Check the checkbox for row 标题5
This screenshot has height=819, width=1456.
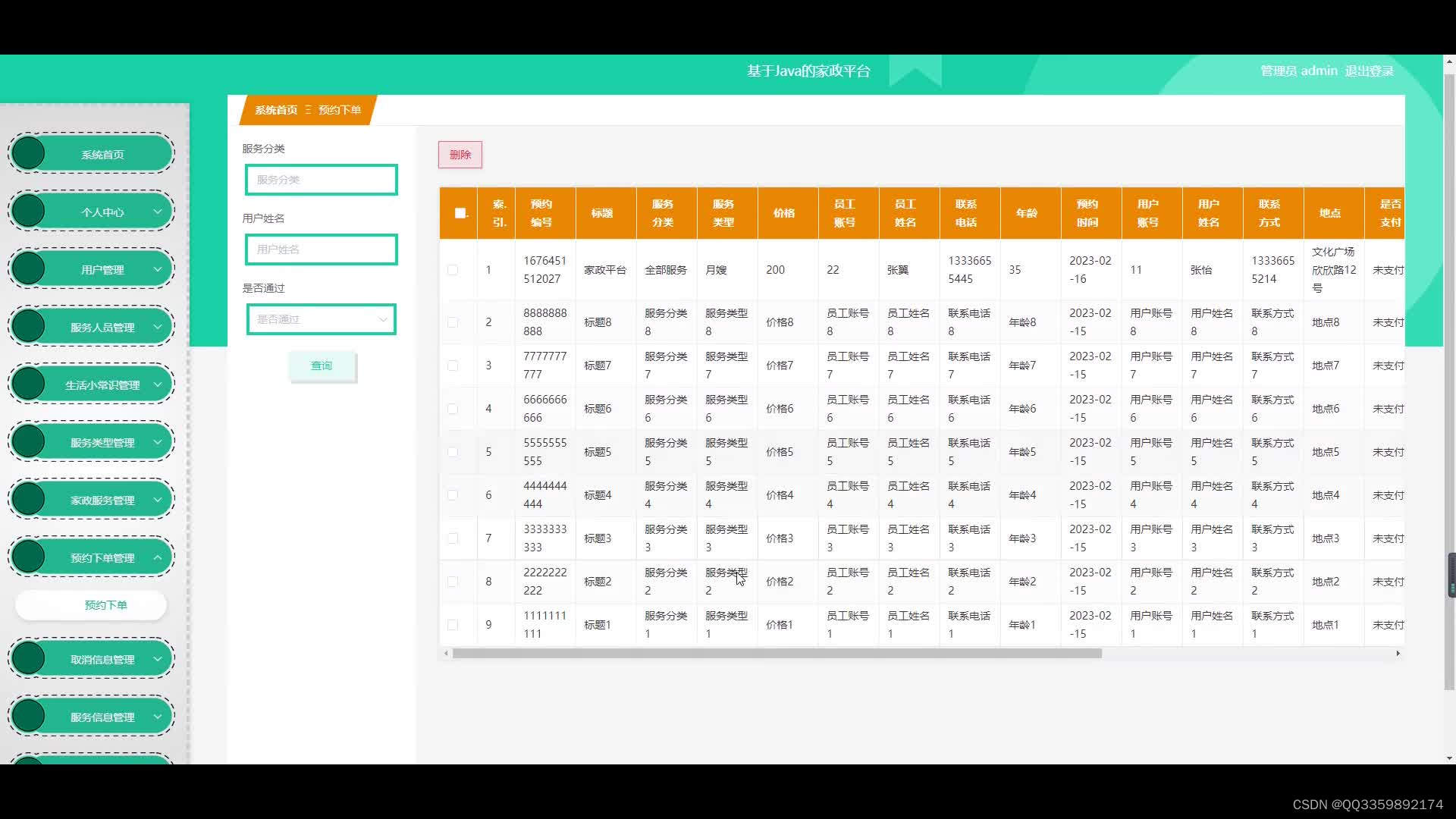(x=453, y=452)
